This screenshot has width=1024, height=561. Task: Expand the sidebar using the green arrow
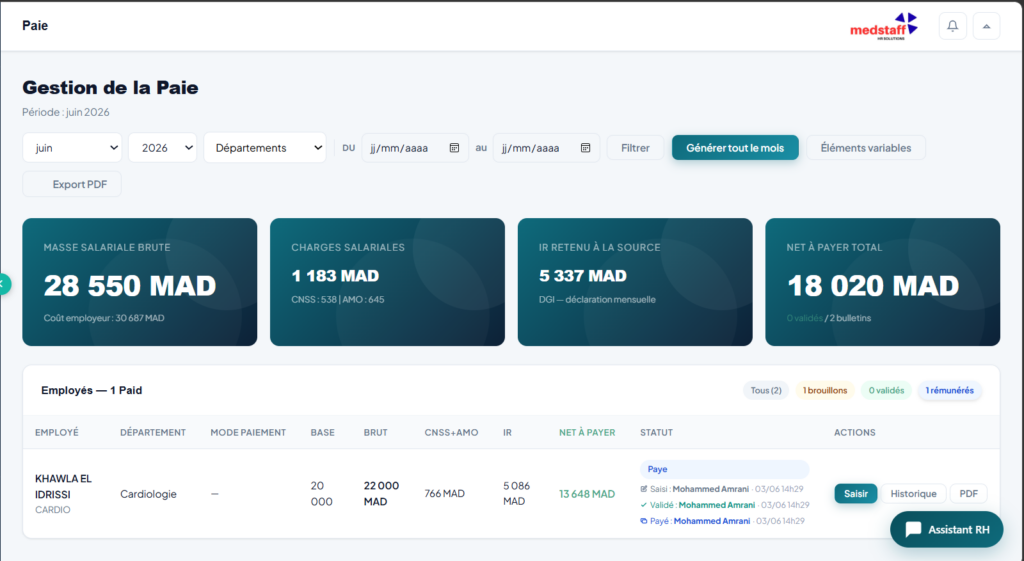(x=3, y=284)
